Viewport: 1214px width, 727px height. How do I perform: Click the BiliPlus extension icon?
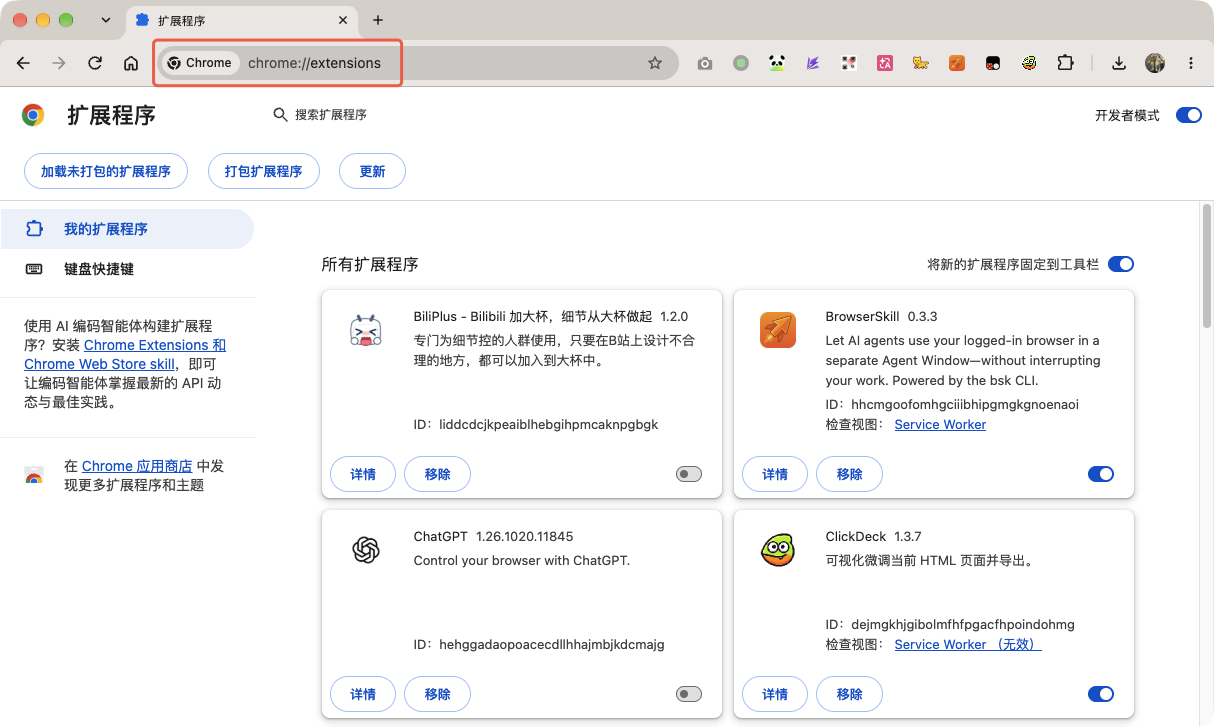point(366,330)
